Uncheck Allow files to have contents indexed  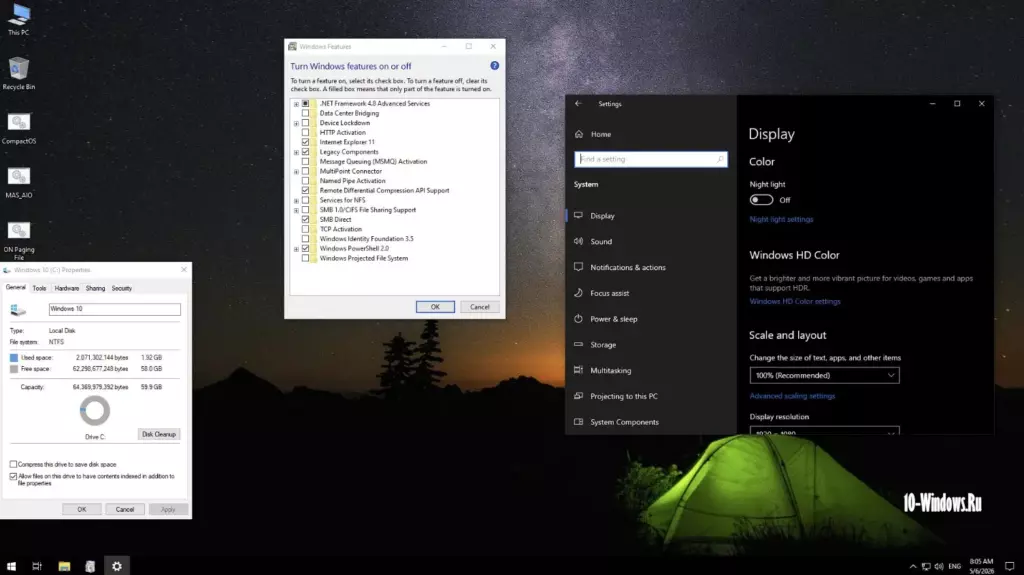click(x=13, y=476)
